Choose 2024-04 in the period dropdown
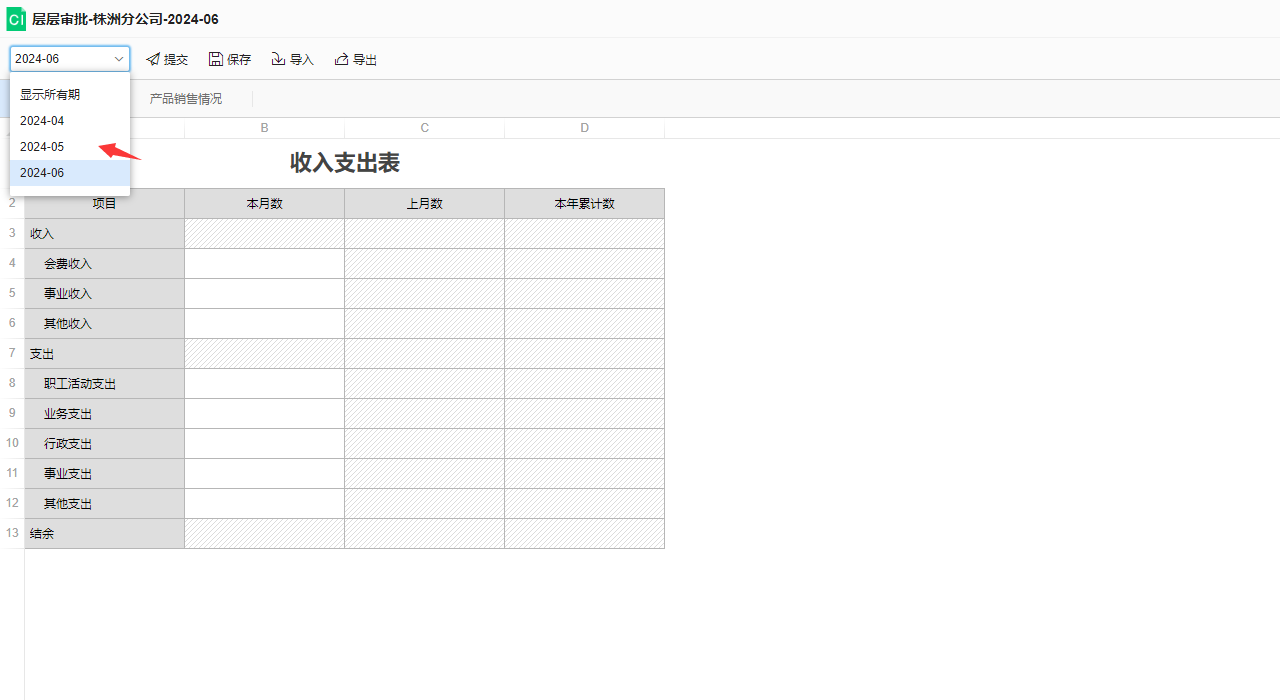Screen dimensions: 1280x700 coord(42,121)
